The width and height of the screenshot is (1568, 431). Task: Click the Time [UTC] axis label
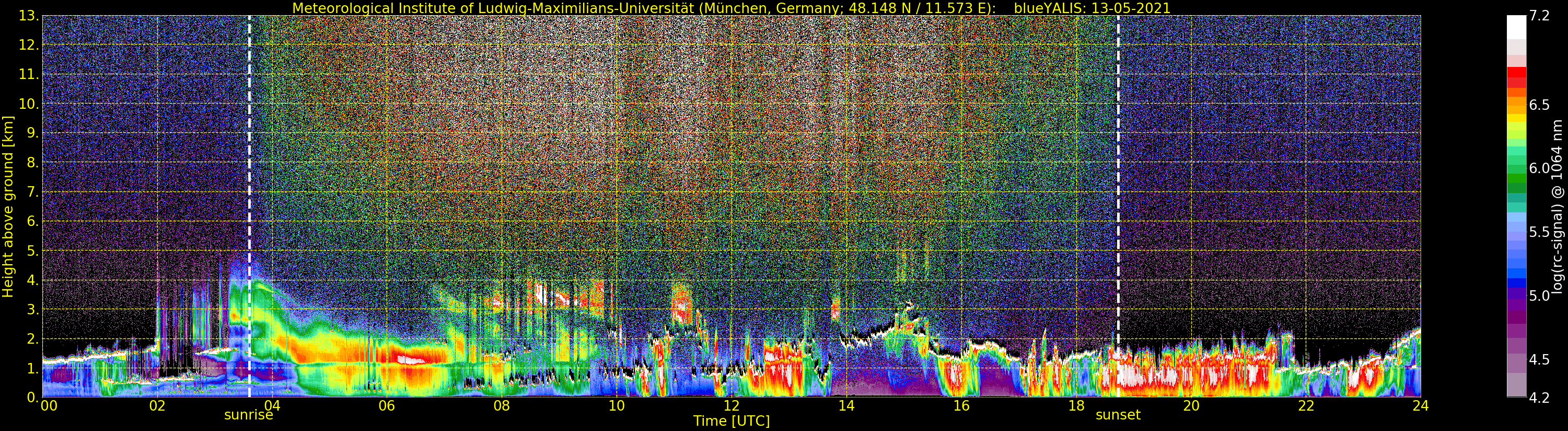point(731,421)
